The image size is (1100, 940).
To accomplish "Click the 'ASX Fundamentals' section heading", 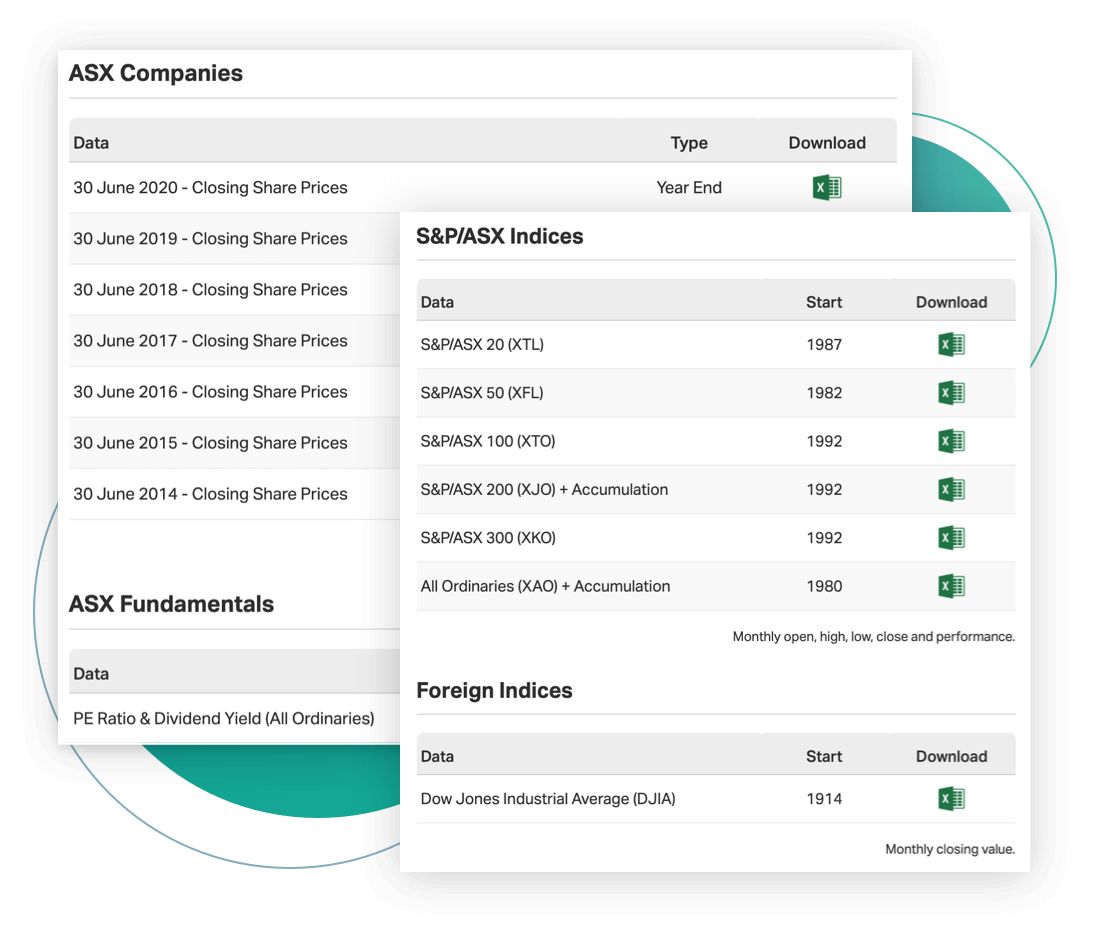I will [171, 605].
